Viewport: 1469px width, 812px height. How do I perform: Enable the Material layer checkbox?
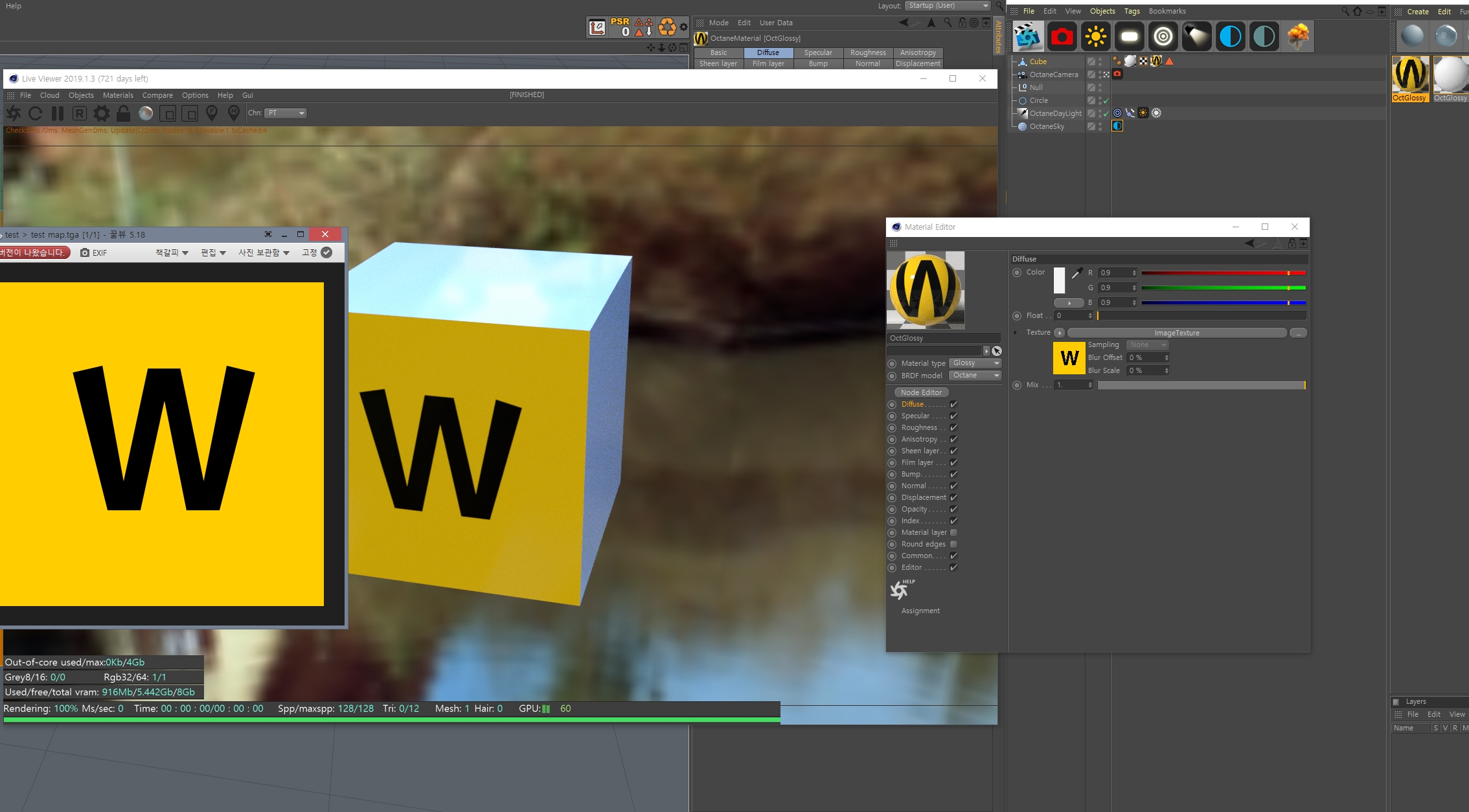click(953, 532)
